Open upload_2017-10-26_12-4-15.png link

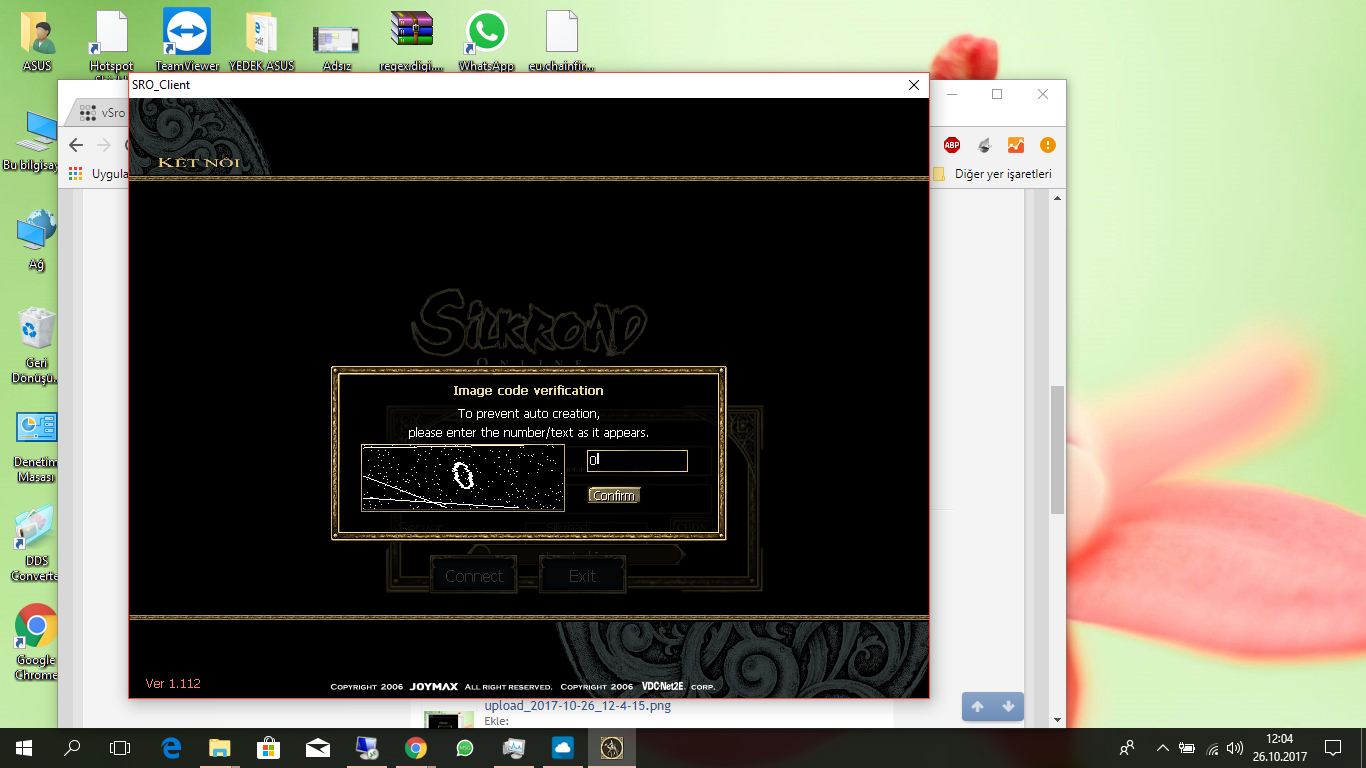(x=578, y=706)
